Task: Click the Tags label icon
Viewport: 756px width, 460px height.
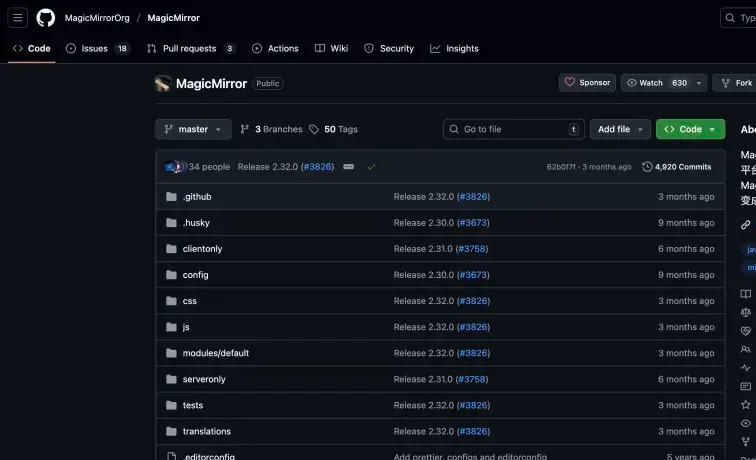Action: coord(314,129)
